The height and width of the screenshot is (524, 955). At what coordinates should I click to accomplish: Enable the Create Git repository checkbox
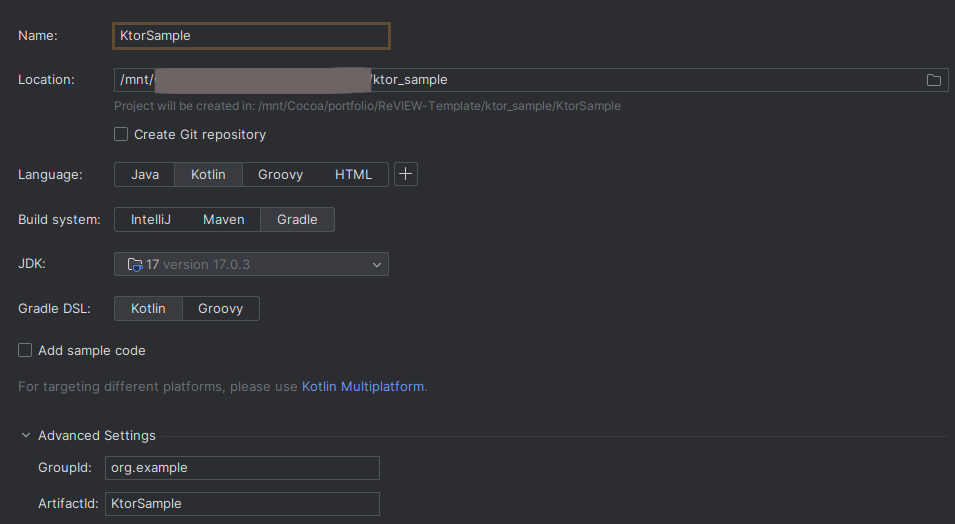(x=121, y=134)
